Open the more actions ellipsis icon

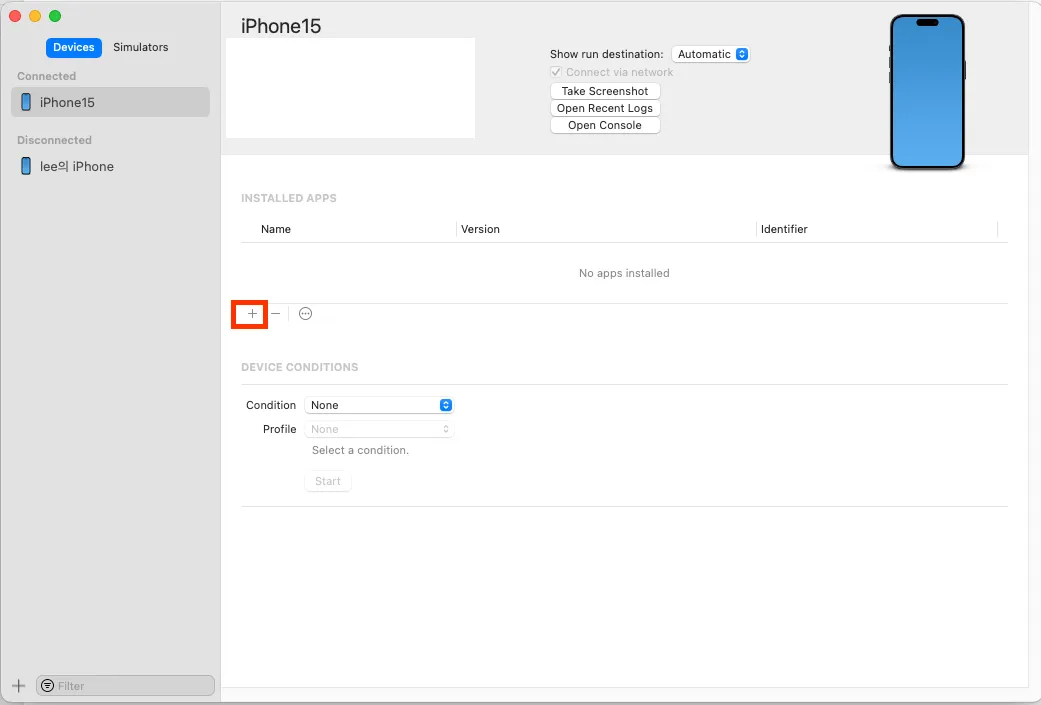pos(305,314)
